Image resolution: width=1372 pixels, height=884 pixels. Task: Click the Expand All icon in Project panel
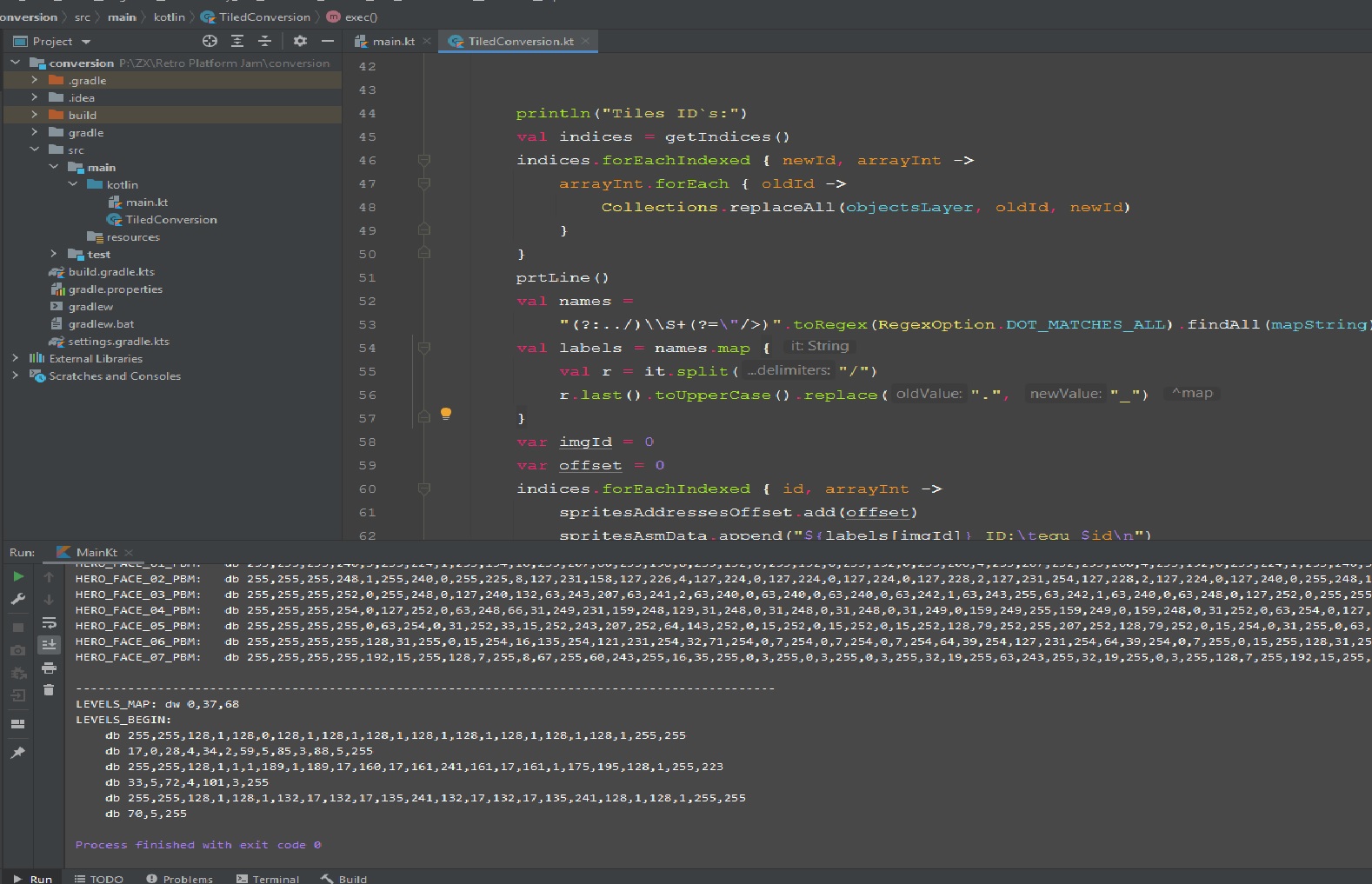coord(237,41)
